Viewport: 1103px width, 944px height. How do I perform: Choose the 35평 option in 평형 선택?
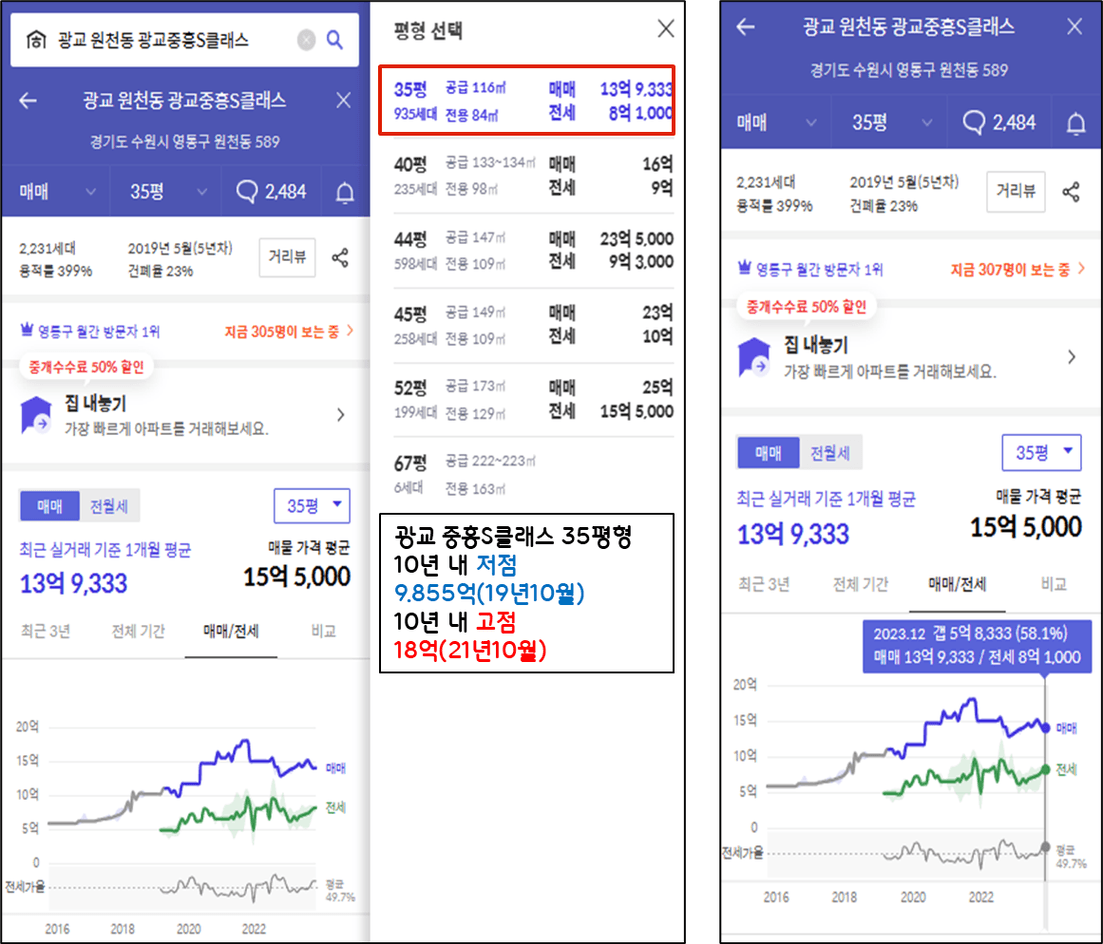527,101
